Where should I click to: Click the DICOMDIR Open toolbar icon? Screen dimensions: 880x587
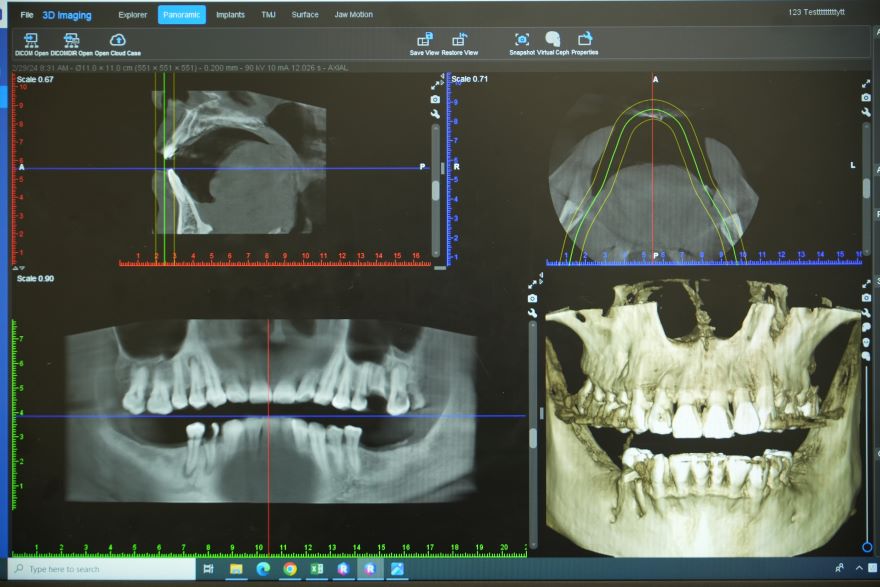click(x=71, y=40)
